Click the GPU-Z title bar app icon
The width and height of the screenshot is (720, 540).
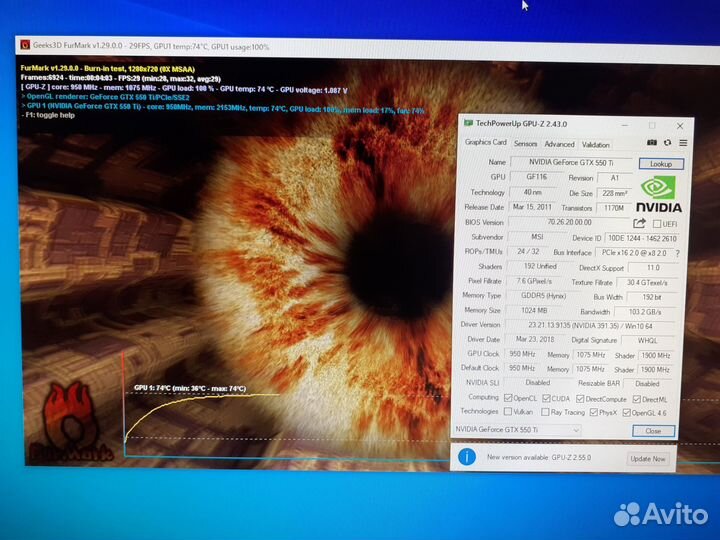[468, 123]
